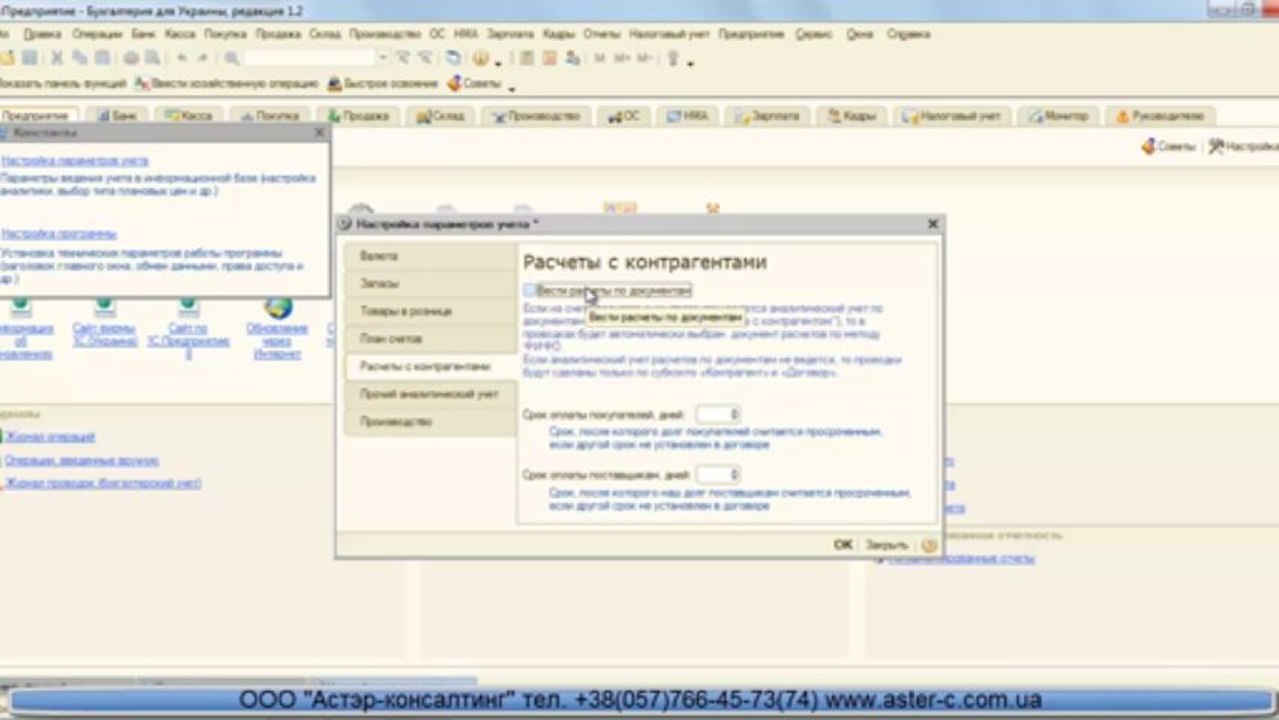Click the M+ memory button in toolbar
The image size is (1279, 720).
click(x=622, y=58)
